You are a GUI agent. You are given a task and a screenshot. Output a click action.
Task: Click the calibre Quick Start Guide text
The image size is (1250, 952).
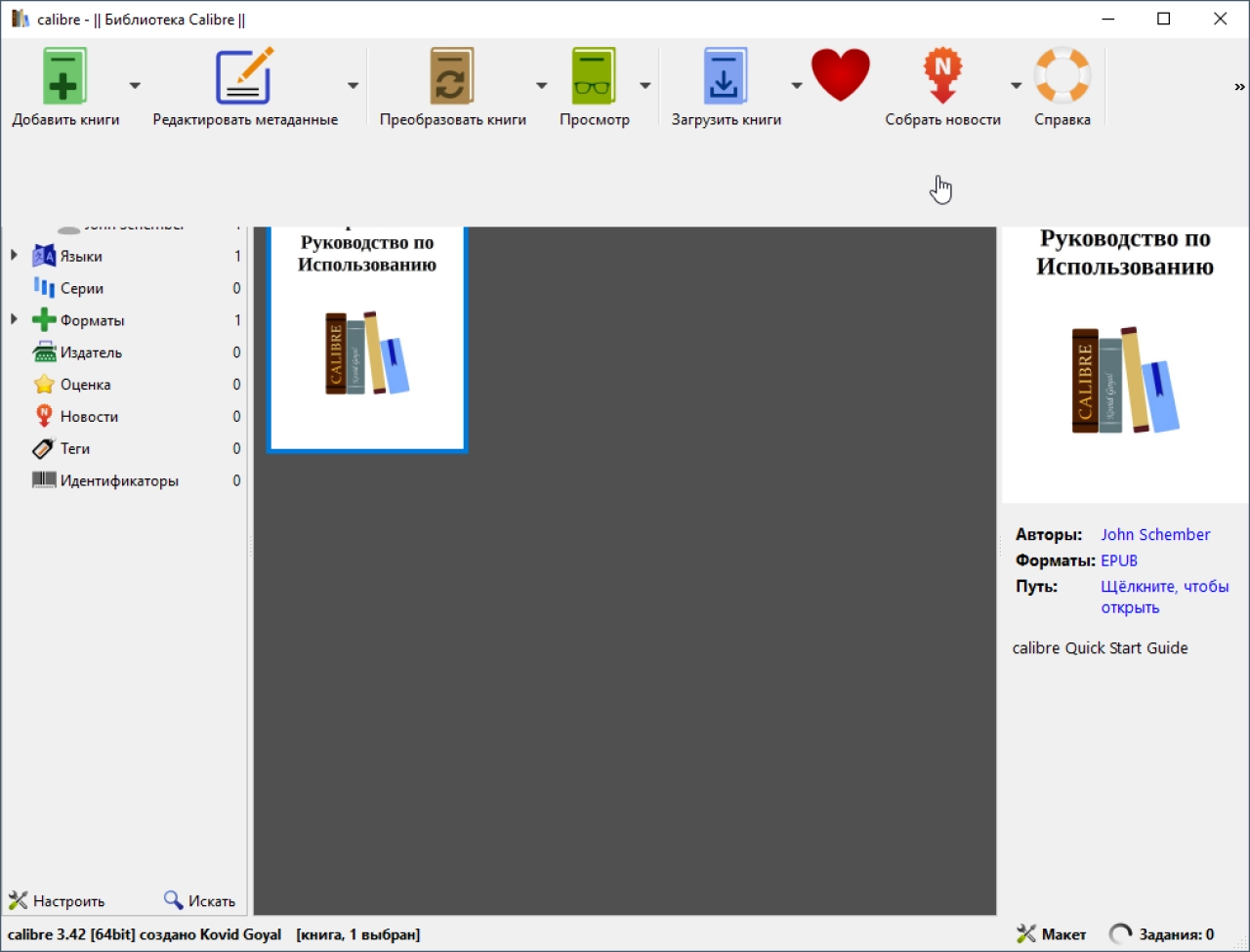click(1100, 647)
